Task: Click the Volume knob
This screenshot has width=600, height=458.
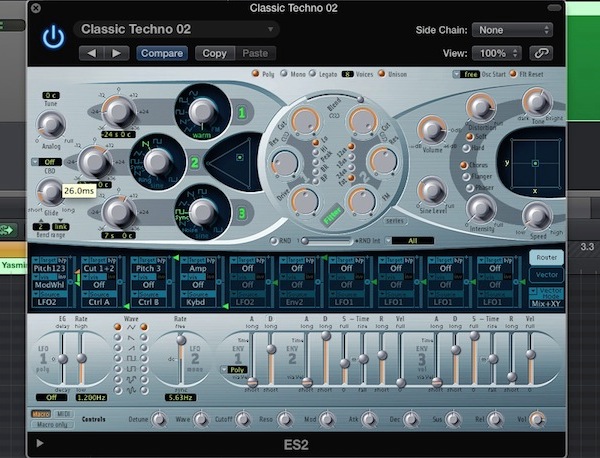Action: tap(432, 130)
